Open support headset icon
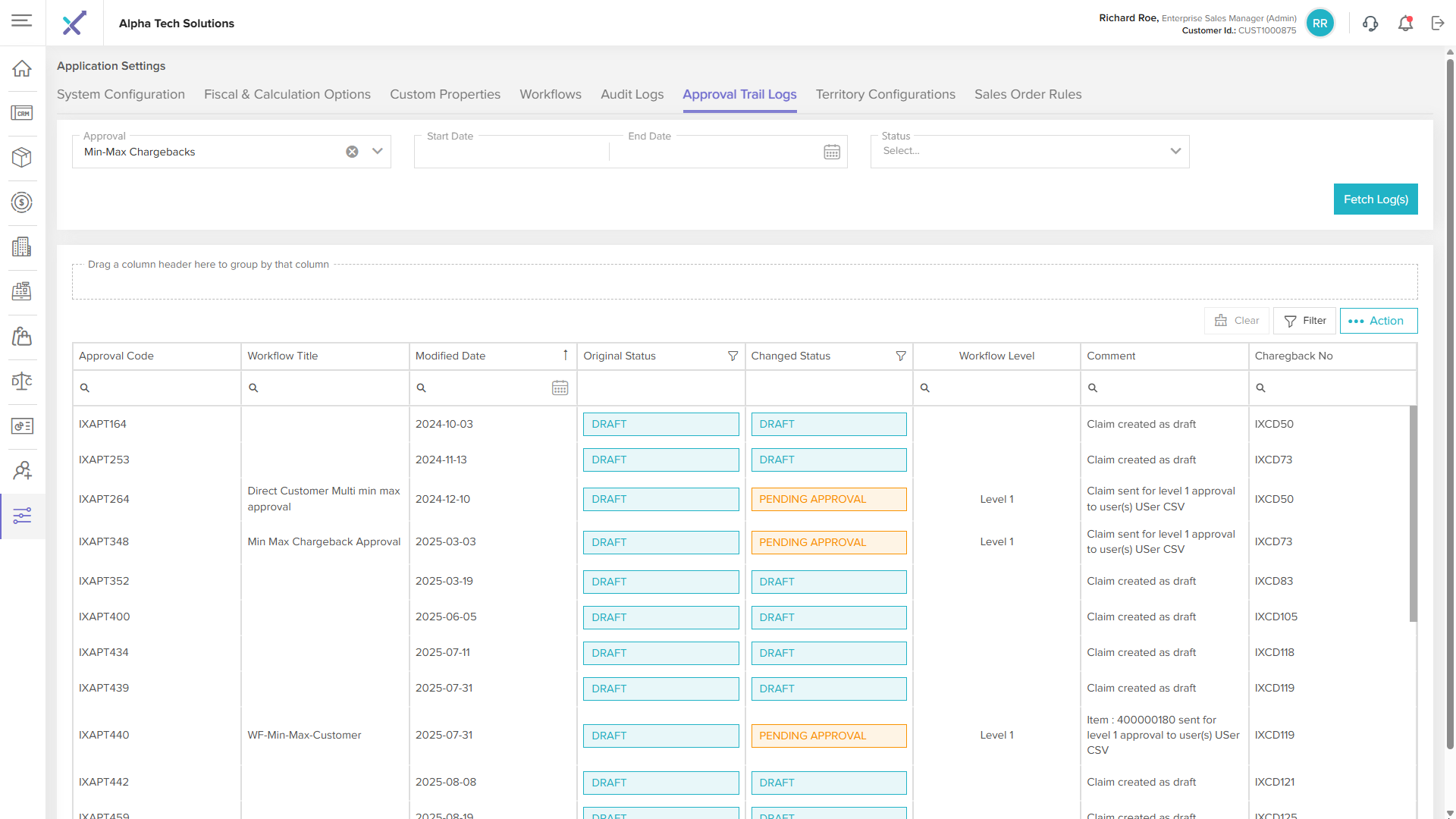 (x=1370, y=24)
